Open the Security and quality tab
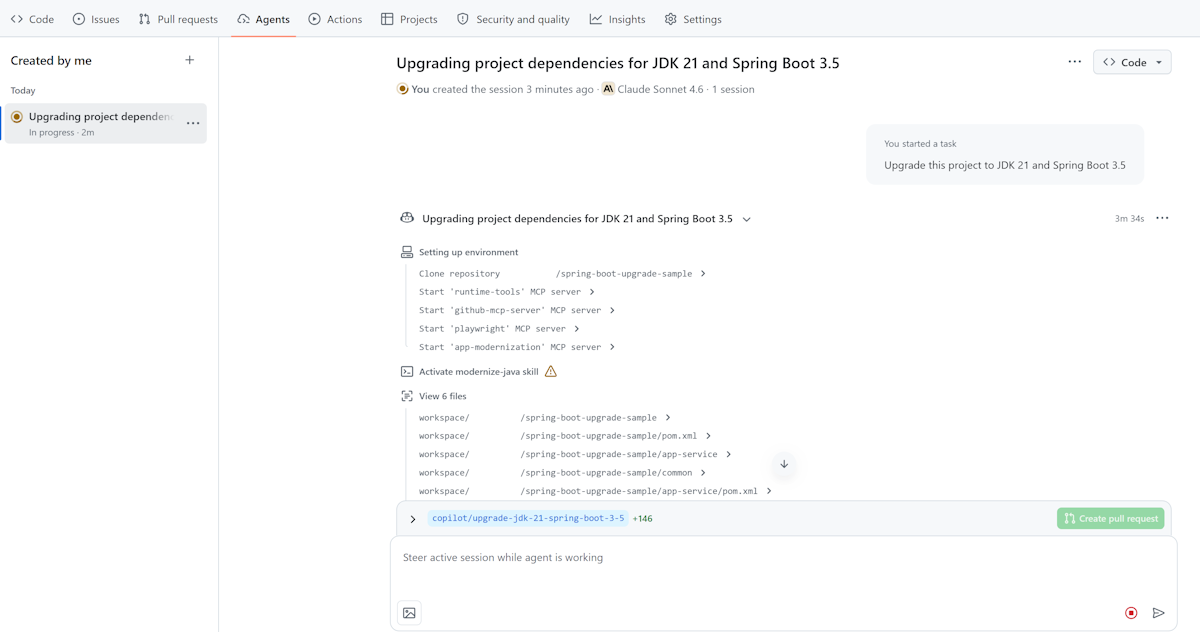Image resolution: width=1200 pixels, height=632 pixels. click(513, 19)
